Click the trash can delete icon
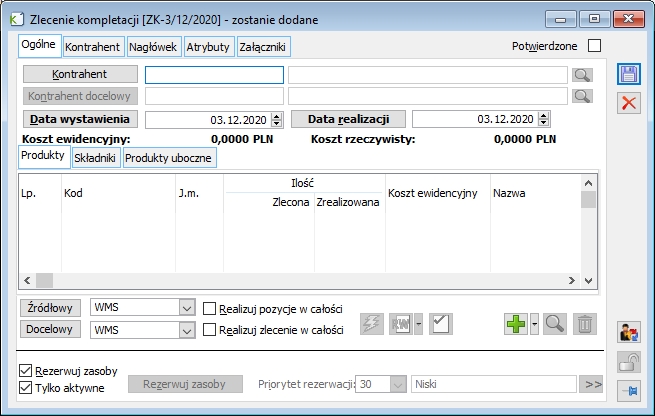Image resolution: width=655 pixels, height=416 pixels. [x=585, y=323]
